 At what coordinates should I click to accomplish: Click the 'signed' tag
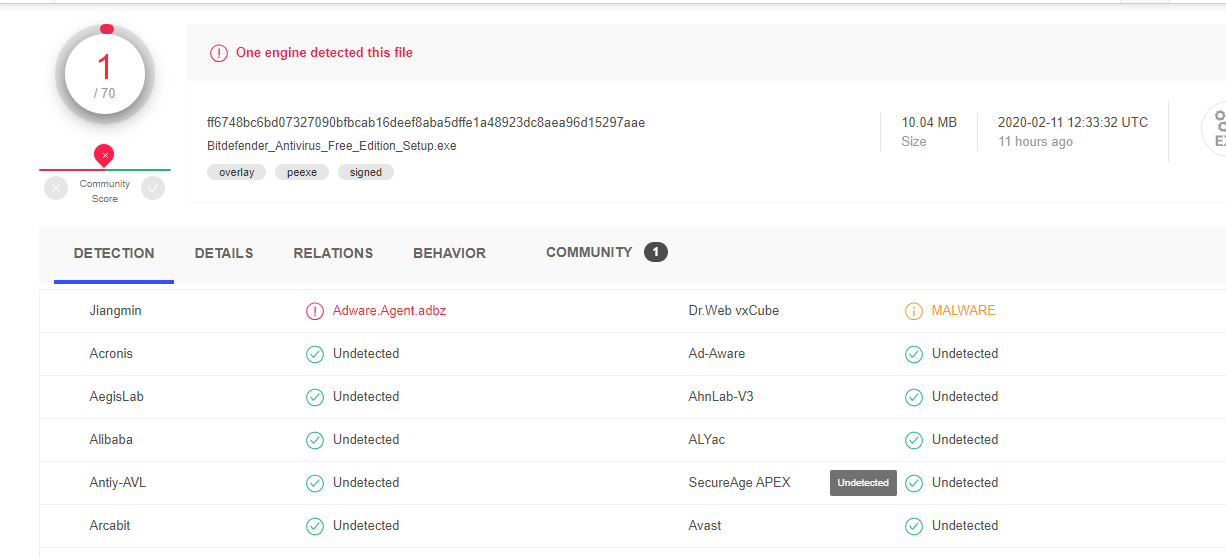366,172
